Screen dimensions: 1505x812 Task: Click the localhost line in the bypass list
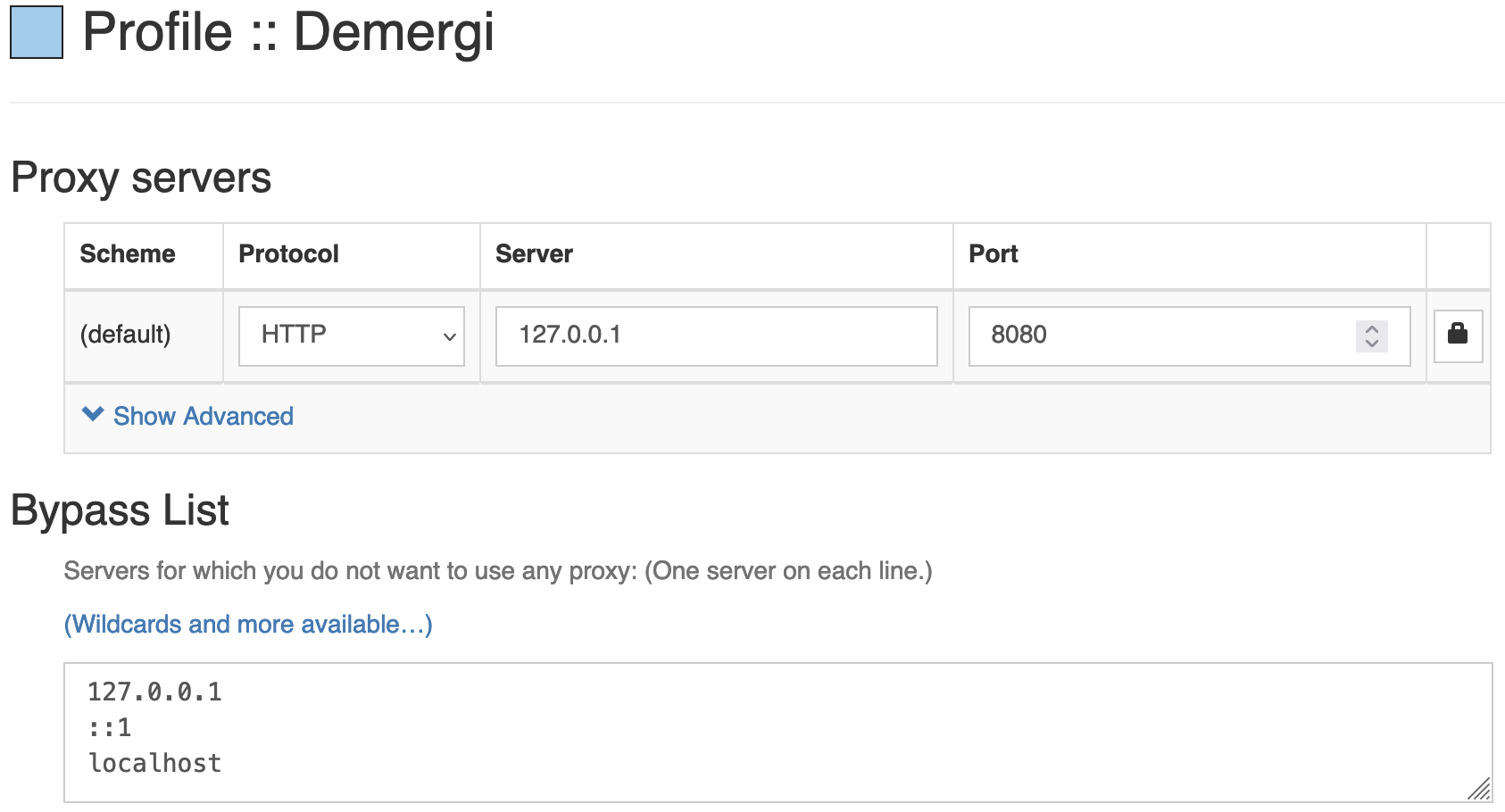pos(155,763)
